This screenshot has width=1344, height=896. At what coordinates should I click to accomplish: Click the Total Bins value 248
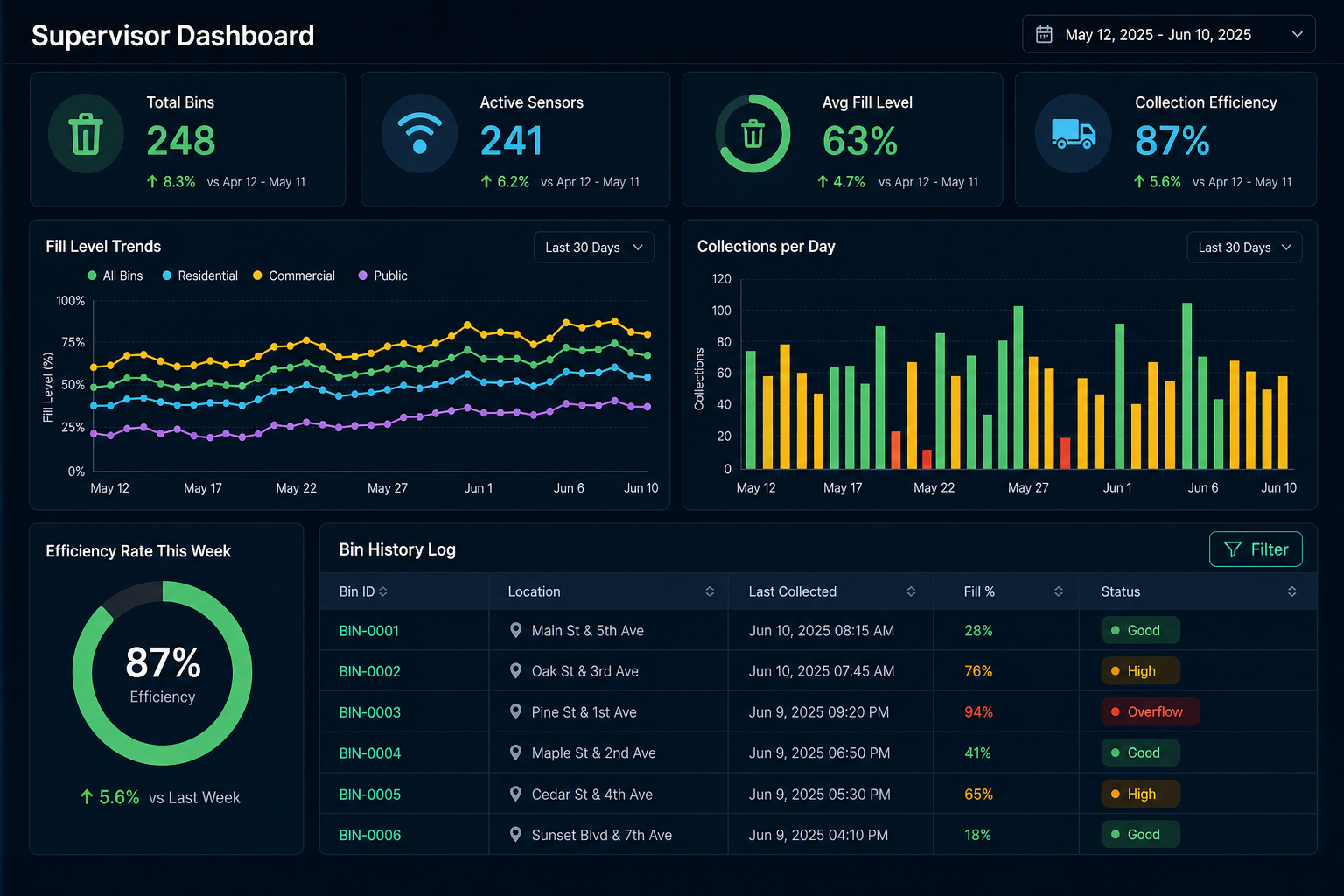(181, 141)
